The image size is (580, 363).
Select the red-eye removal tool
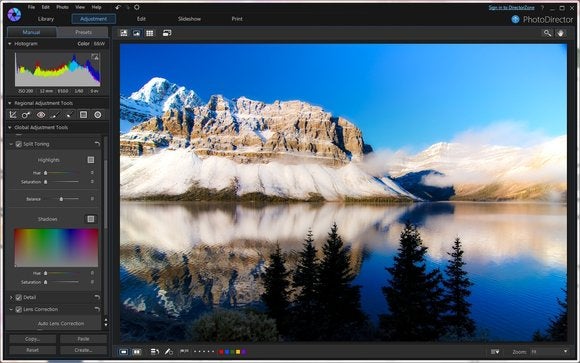pyautogui.click(x=41, y=115)
